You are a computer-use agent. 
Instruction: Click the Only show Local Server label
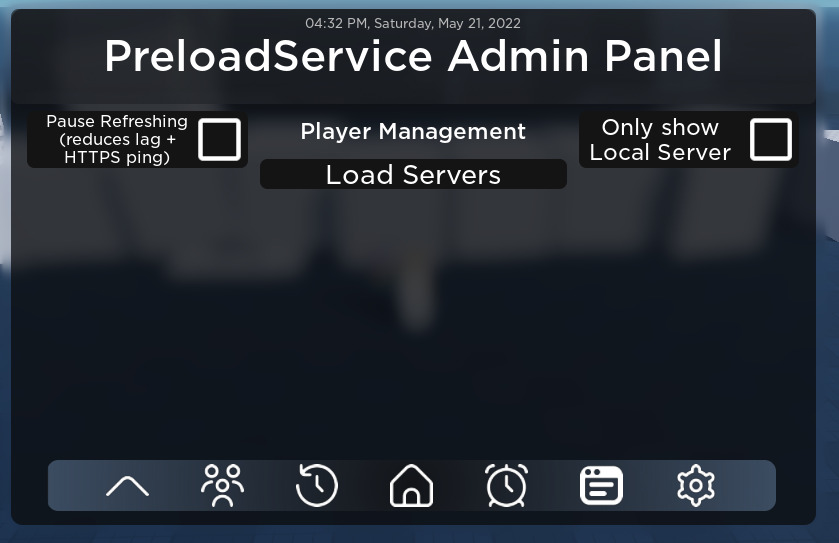click(x=660, y=140)
